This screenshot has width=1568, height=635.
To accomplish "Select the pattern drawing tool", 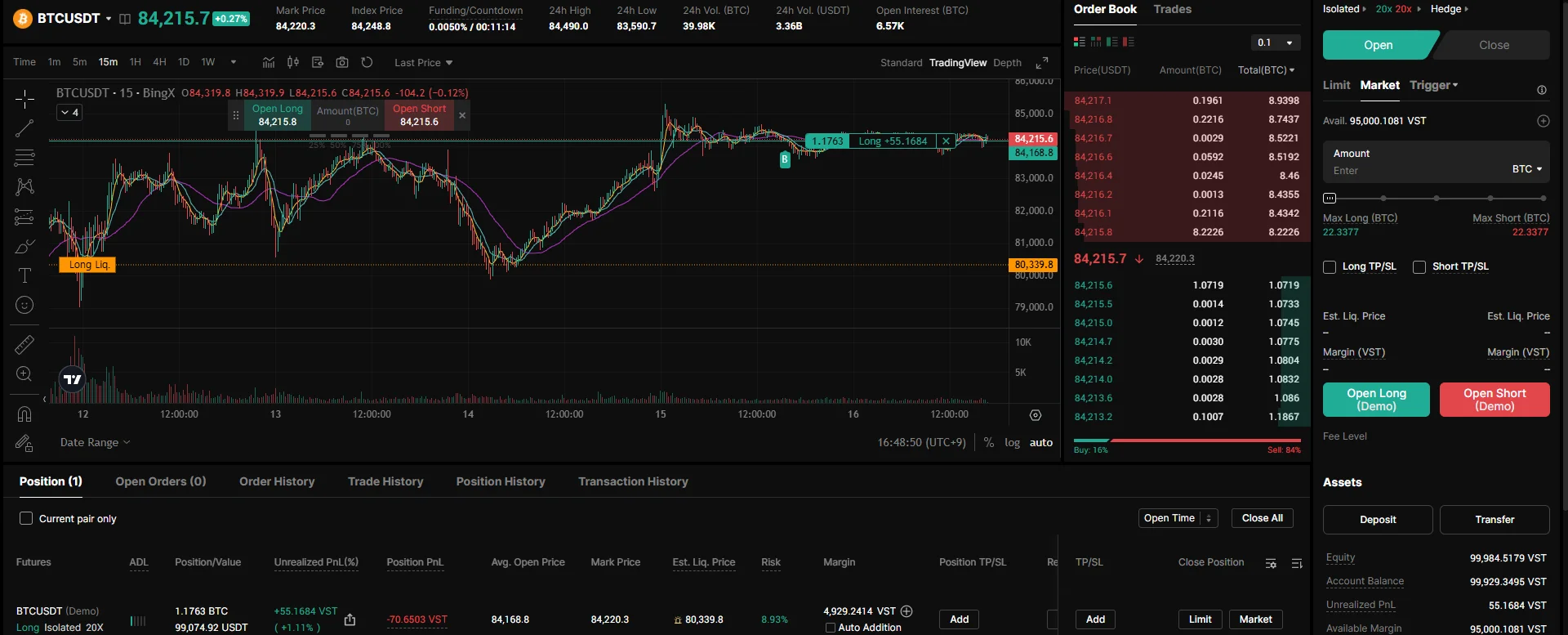I will tap(24, 187).
